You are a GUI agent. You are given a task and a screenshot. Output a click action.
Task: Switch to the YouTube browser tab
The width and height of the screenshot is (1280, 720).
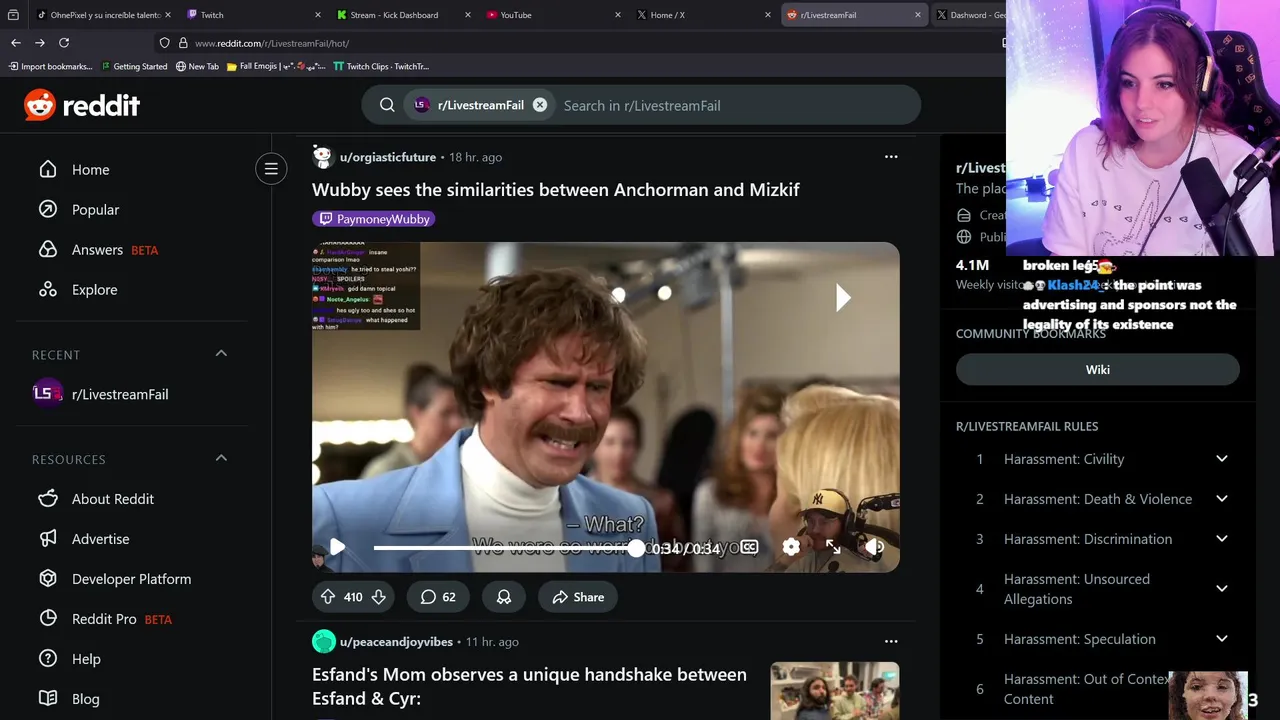pyautogui.click(x=553, y=15)
